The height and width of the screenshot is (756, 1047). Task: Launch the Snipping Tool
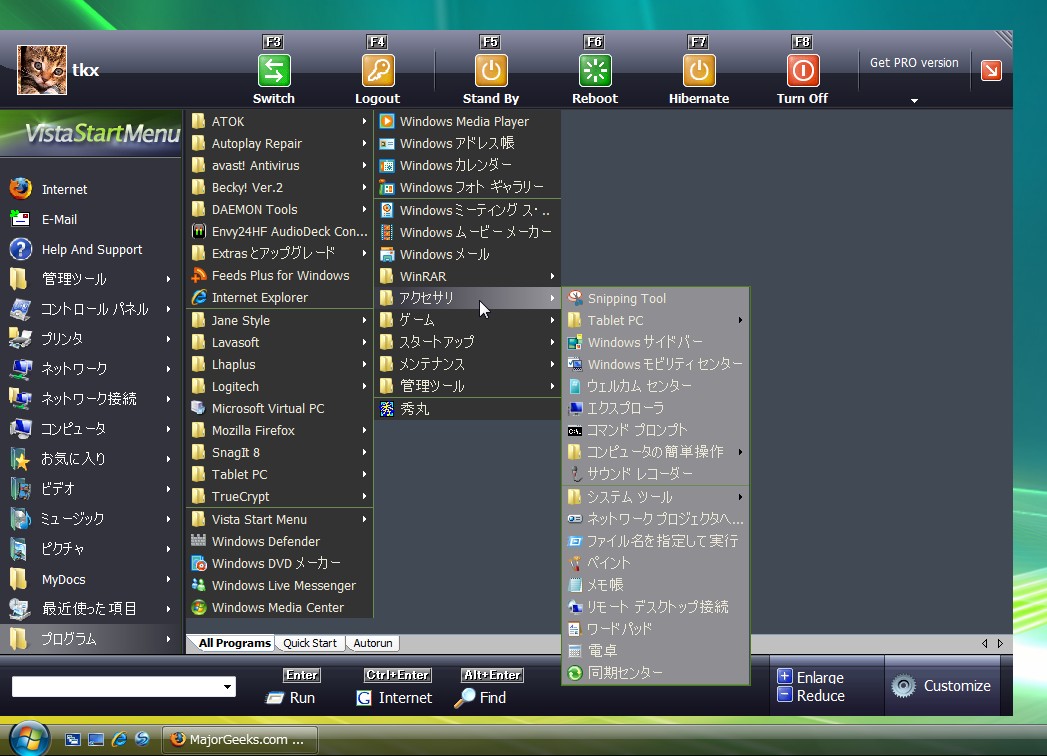[656, 299]
